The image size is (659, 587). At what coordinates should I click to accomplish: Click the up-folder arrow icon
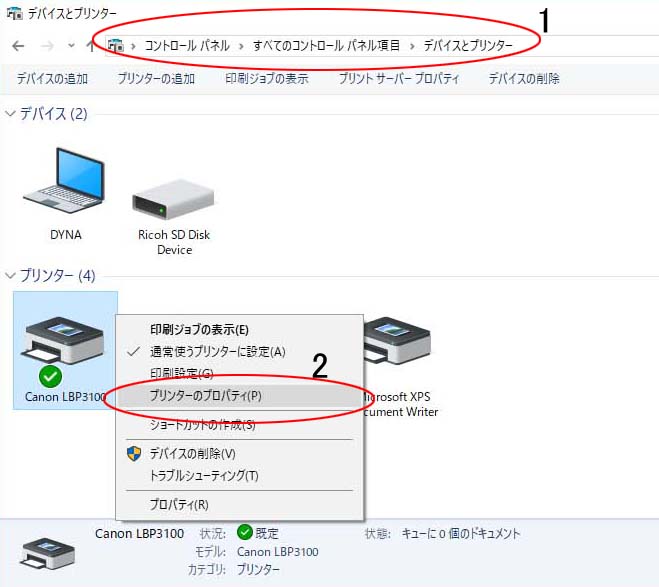click(90, 45)
